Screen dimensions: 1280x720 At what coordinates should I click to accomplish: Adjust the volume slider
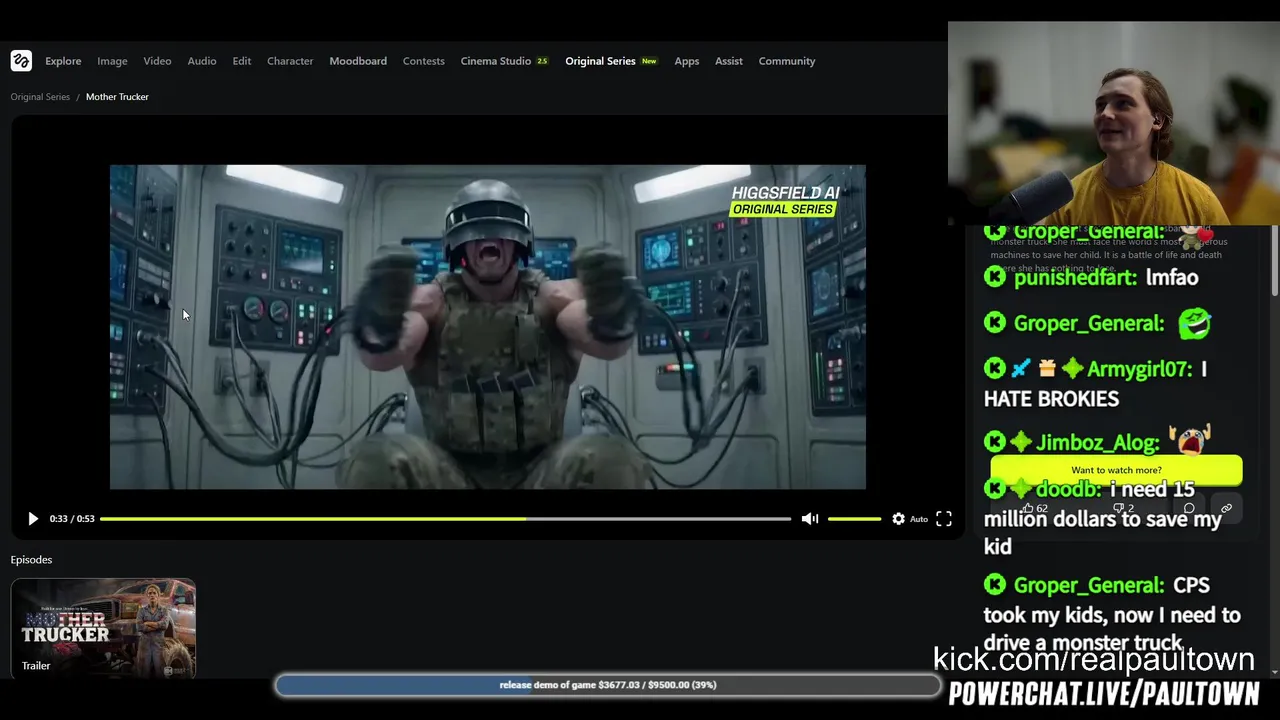[x=855, y=518]
